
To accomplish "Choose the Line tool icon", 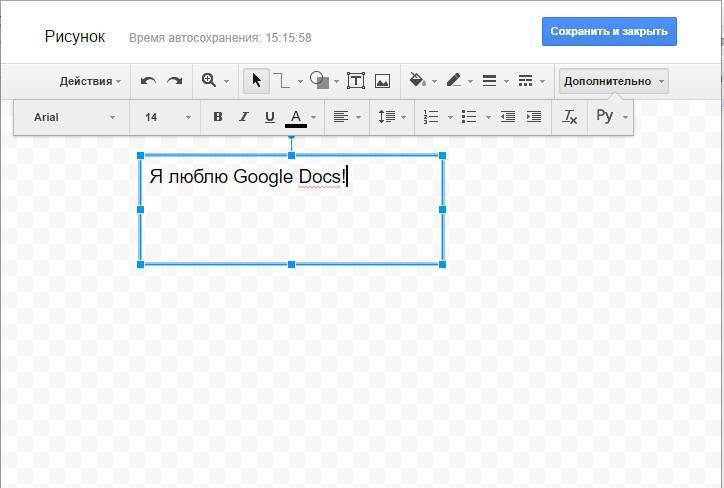I will tap(282, 80).
